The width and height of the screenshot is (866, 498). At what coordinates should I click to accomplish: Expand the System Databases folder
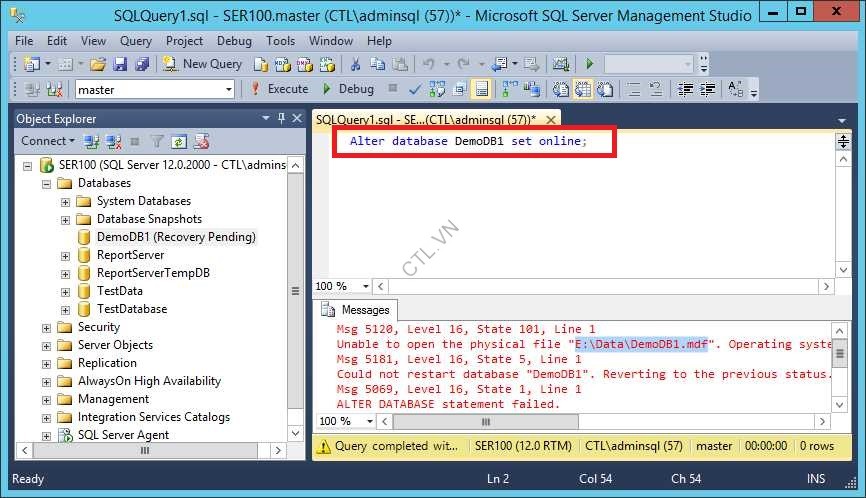[66, 201]
